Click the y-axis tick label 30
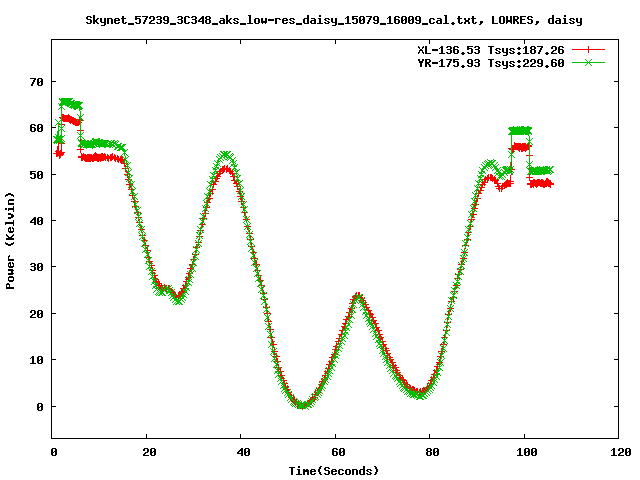This screenshot has height=480, width=640. (x=36, y=267)
